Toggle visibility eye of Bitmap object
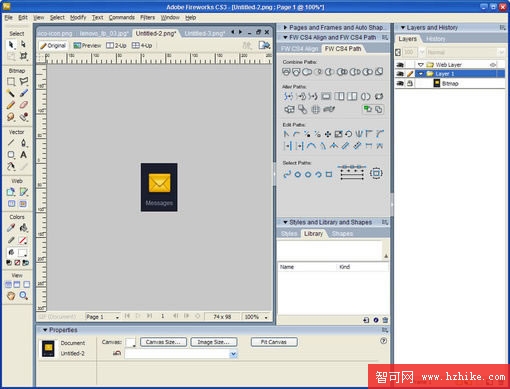This screenshot has height=389, width=510. (x=400, y=83)
